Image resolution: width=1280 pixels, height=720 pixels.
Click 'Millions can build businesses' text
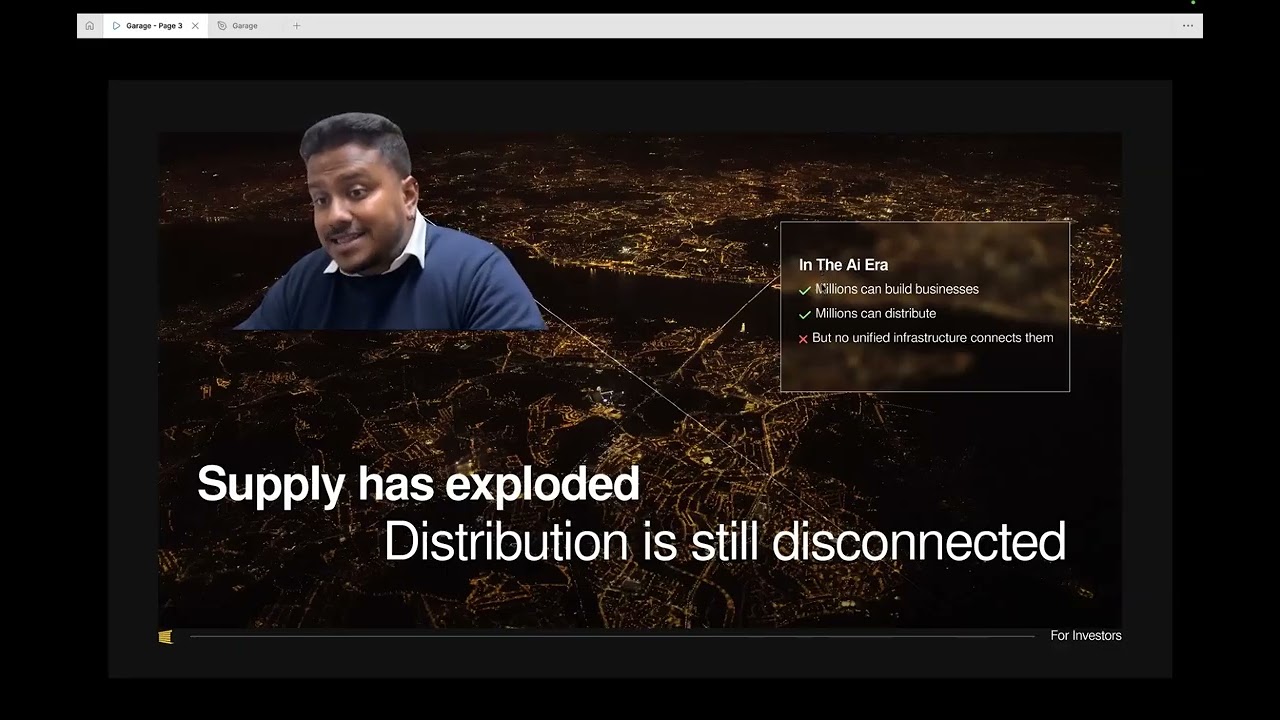[897, 289]
